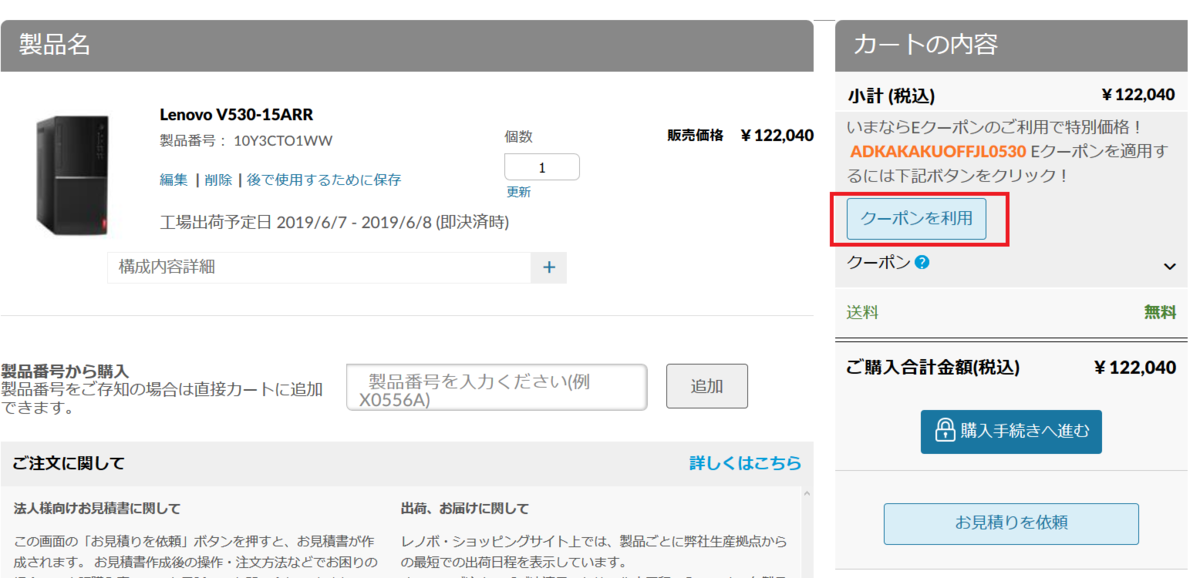The height and width of the screenshot is (578, 1200).
Task: Click the 追加 button
Action: tap(707, 386)
